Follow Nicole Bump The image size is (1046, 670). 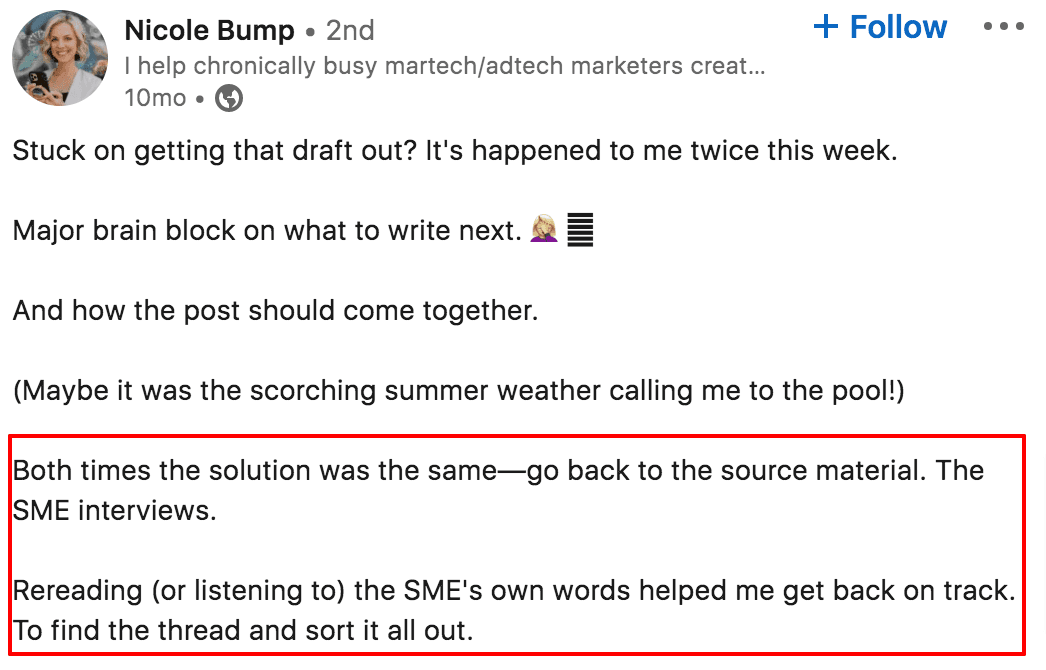(x=897, y=27)
